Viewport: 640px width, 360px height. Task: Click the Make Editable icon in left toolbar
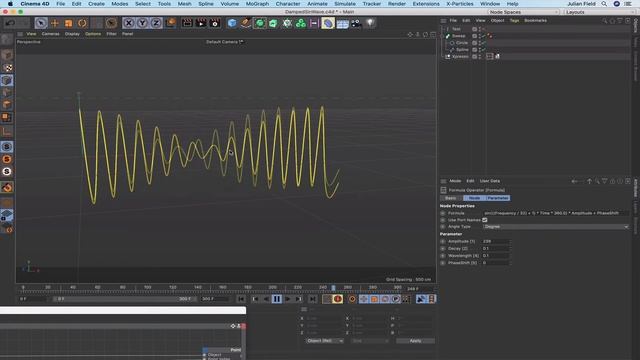click(x=7, y=40)
